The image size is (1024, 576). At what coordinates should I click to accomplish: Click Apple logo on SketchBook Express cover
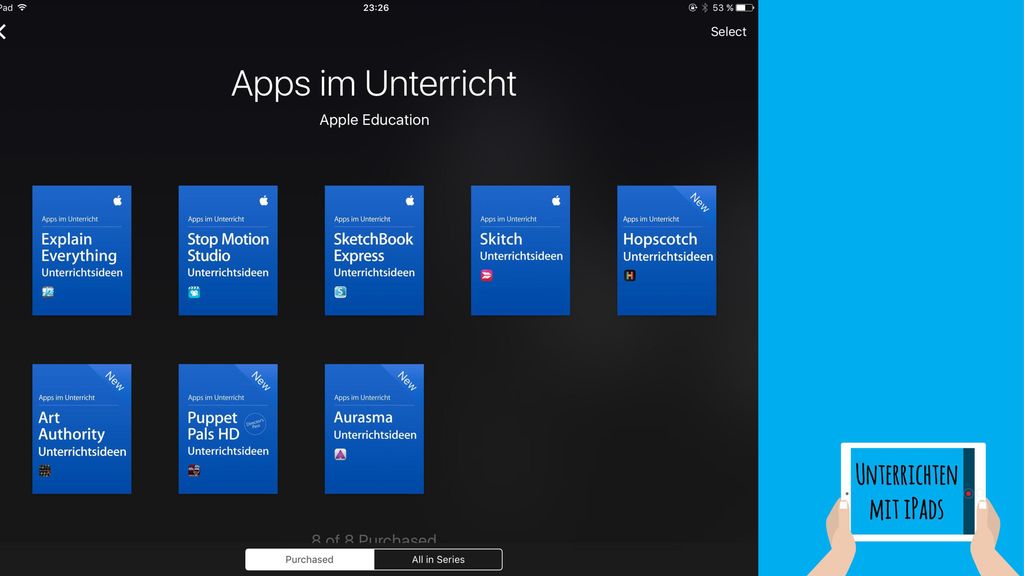(x=410, y=200)
